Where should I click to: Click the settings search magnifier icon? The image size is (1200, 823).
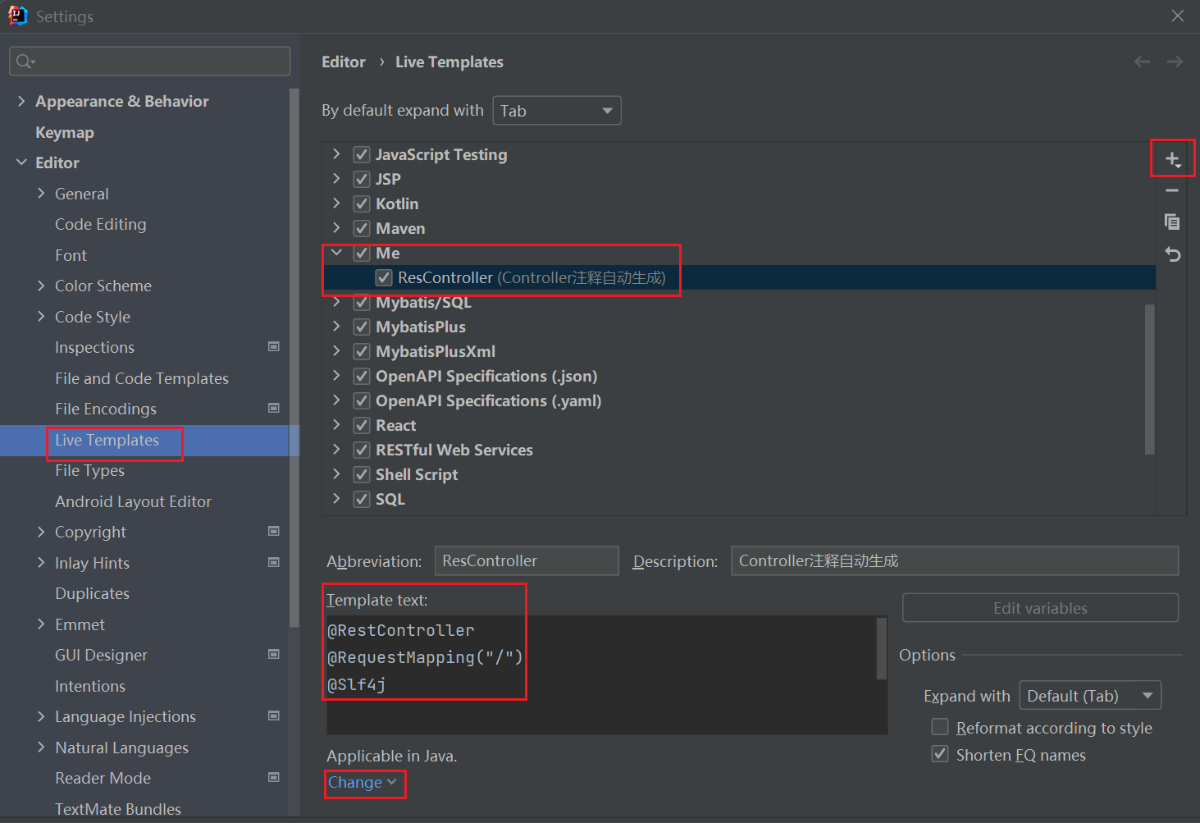click(x=25, y=62)
